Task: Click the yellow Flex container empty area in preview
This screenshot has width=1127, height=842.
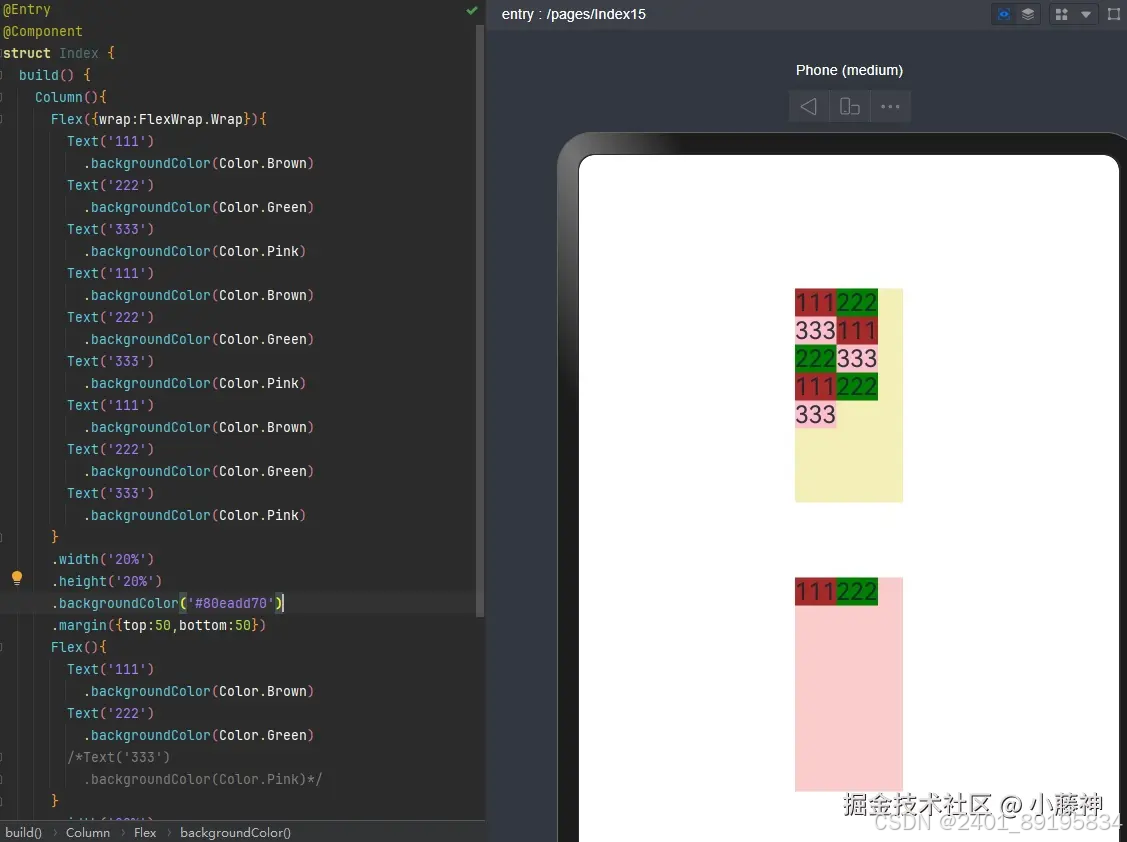Action: tap(849, 465)
